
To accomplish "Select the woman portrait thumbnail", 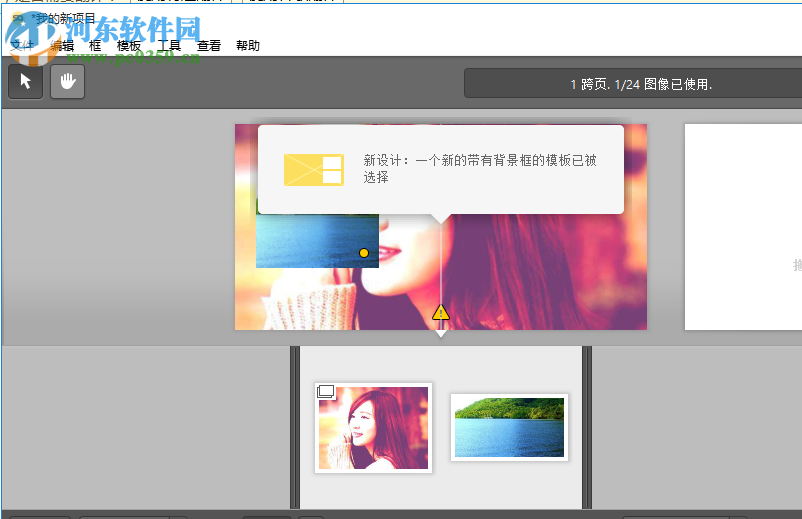I will [x=373, y=428].
